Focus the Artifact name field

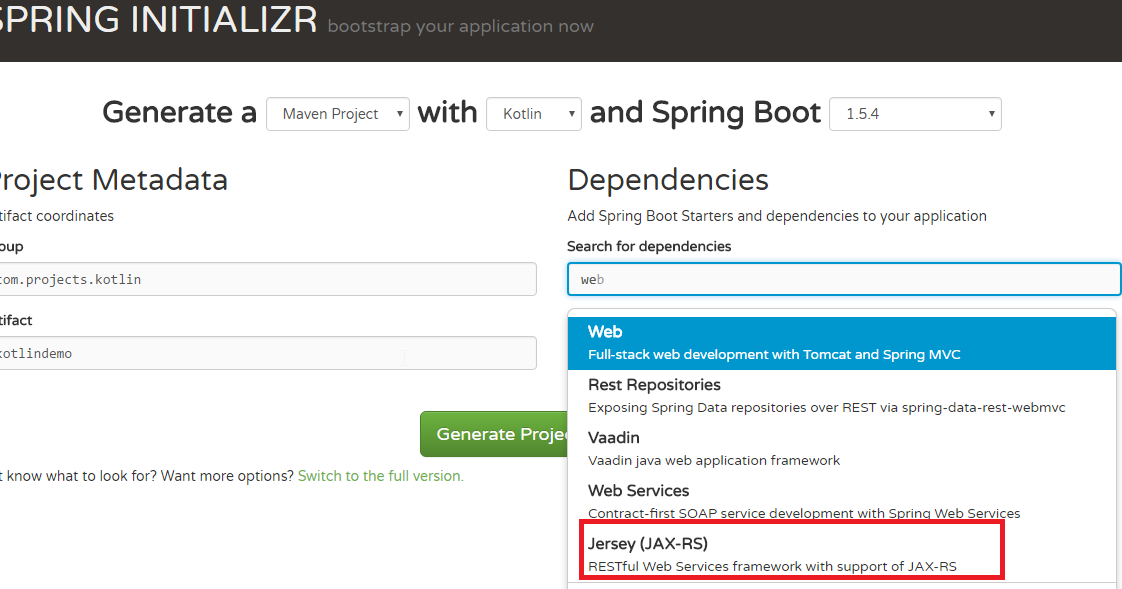(265, 352)
